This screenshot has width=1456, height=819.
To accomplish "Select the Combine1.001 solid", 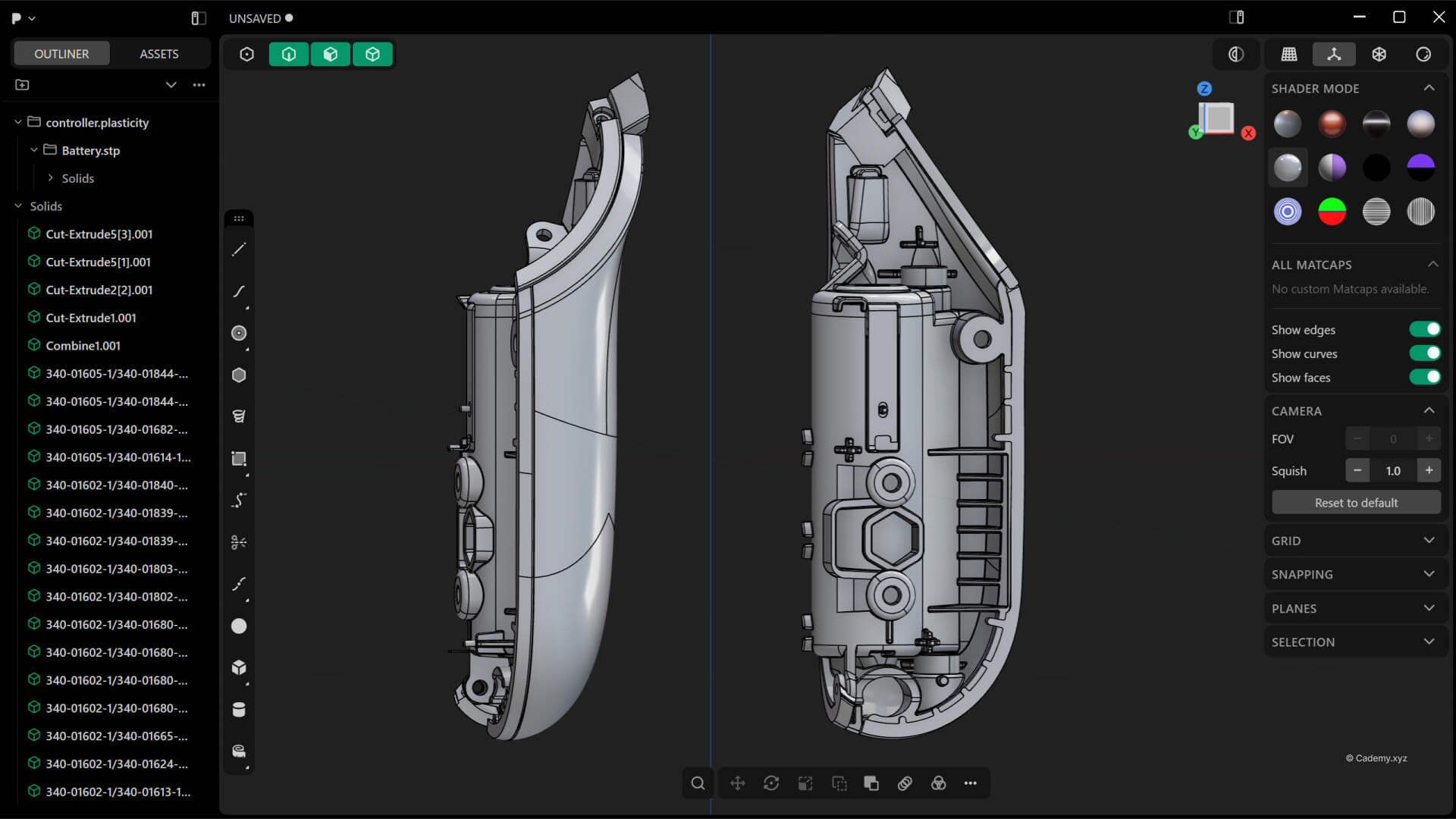I will pos(83,346).
